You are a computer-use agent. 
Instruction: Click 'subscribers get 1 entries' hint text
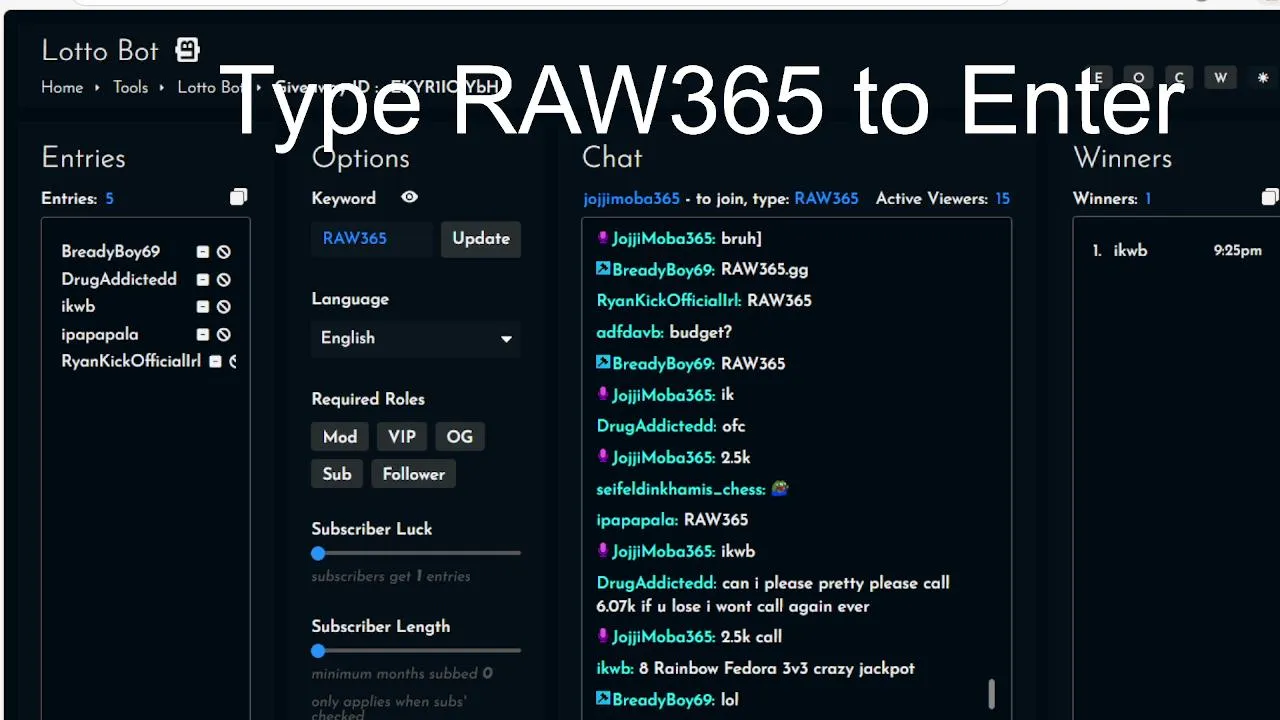point(391,576)
